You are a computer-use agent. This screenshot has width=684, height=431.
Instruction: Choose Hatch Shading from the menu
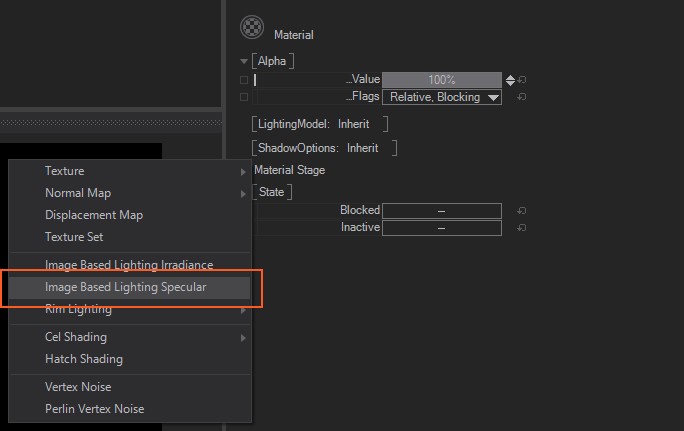84,359
